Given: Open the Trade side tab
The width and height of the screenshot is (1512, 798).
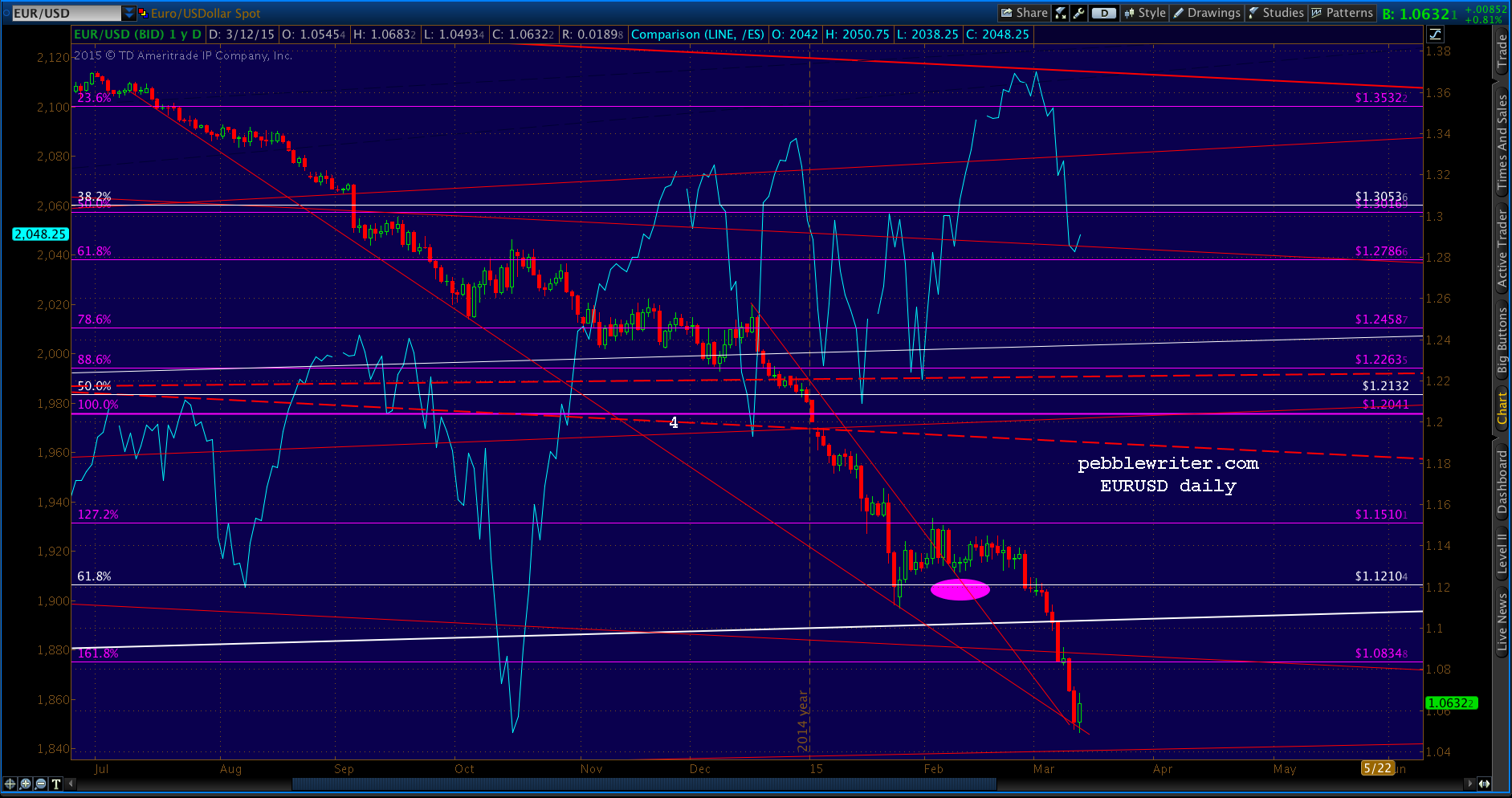Looking at the screenshot, I should coord(1502,53).
